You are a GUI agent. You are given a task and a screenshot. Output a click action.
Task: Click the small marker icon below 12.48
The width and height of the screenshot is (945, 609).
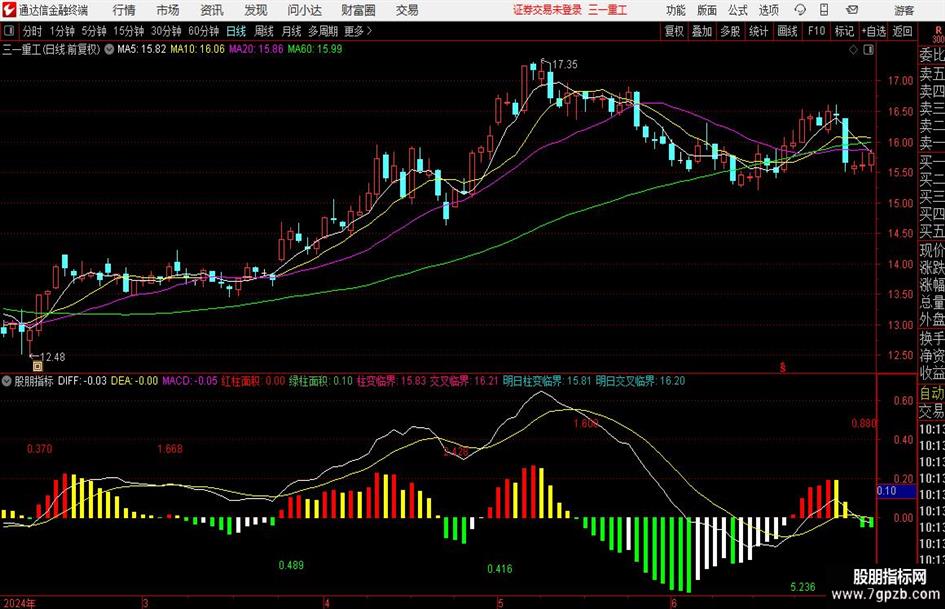[37, 365]
